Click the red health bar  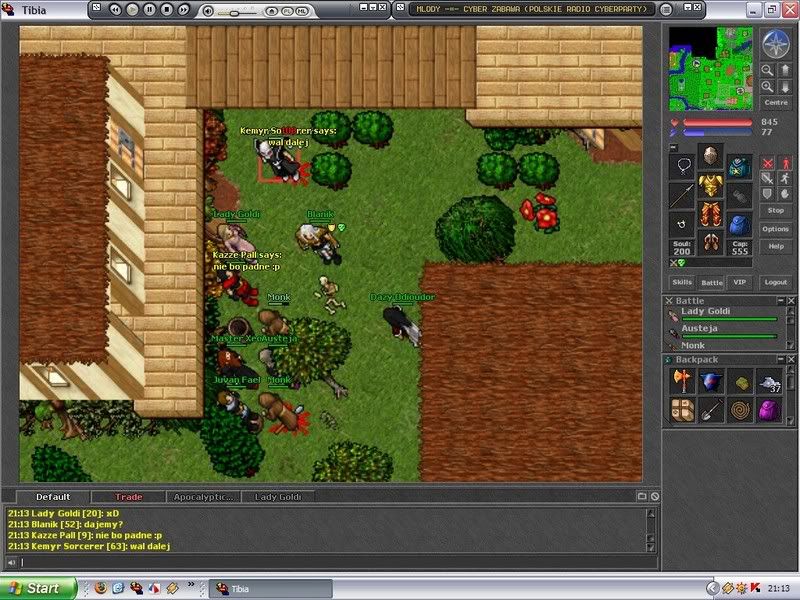tap(717, 123)
